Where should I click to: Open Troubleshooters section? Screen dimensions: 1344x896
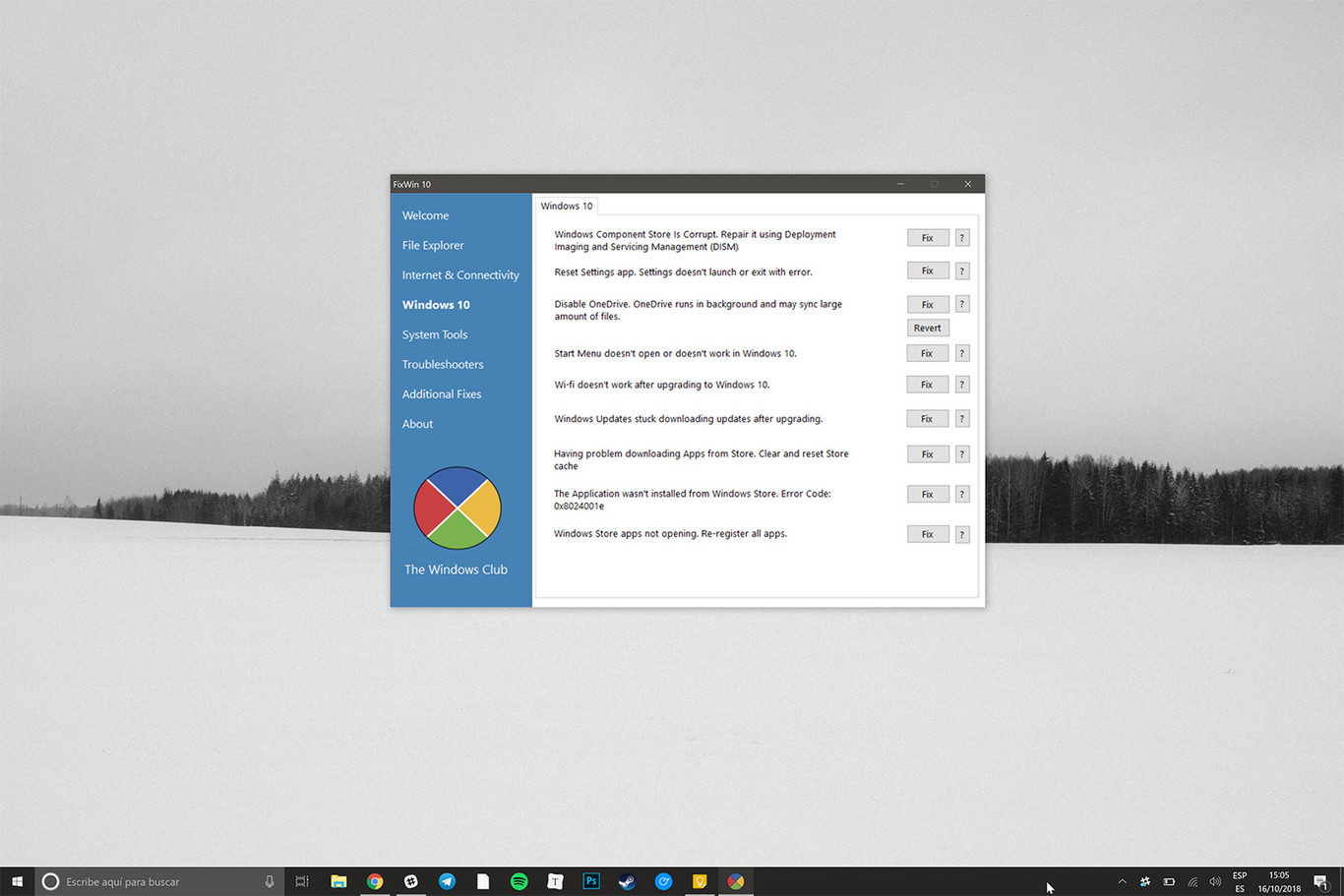coord(443,364)
